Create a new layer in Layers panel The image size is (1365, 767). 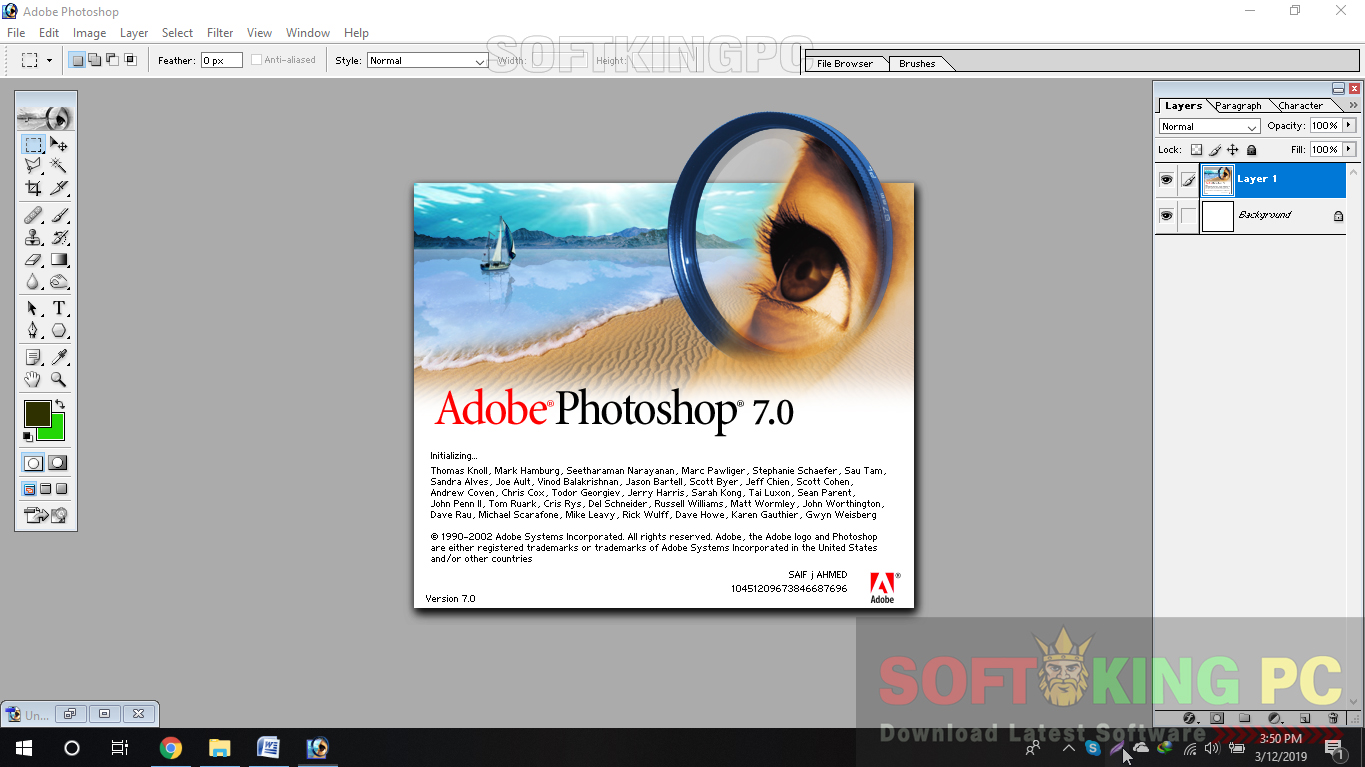1303,718
